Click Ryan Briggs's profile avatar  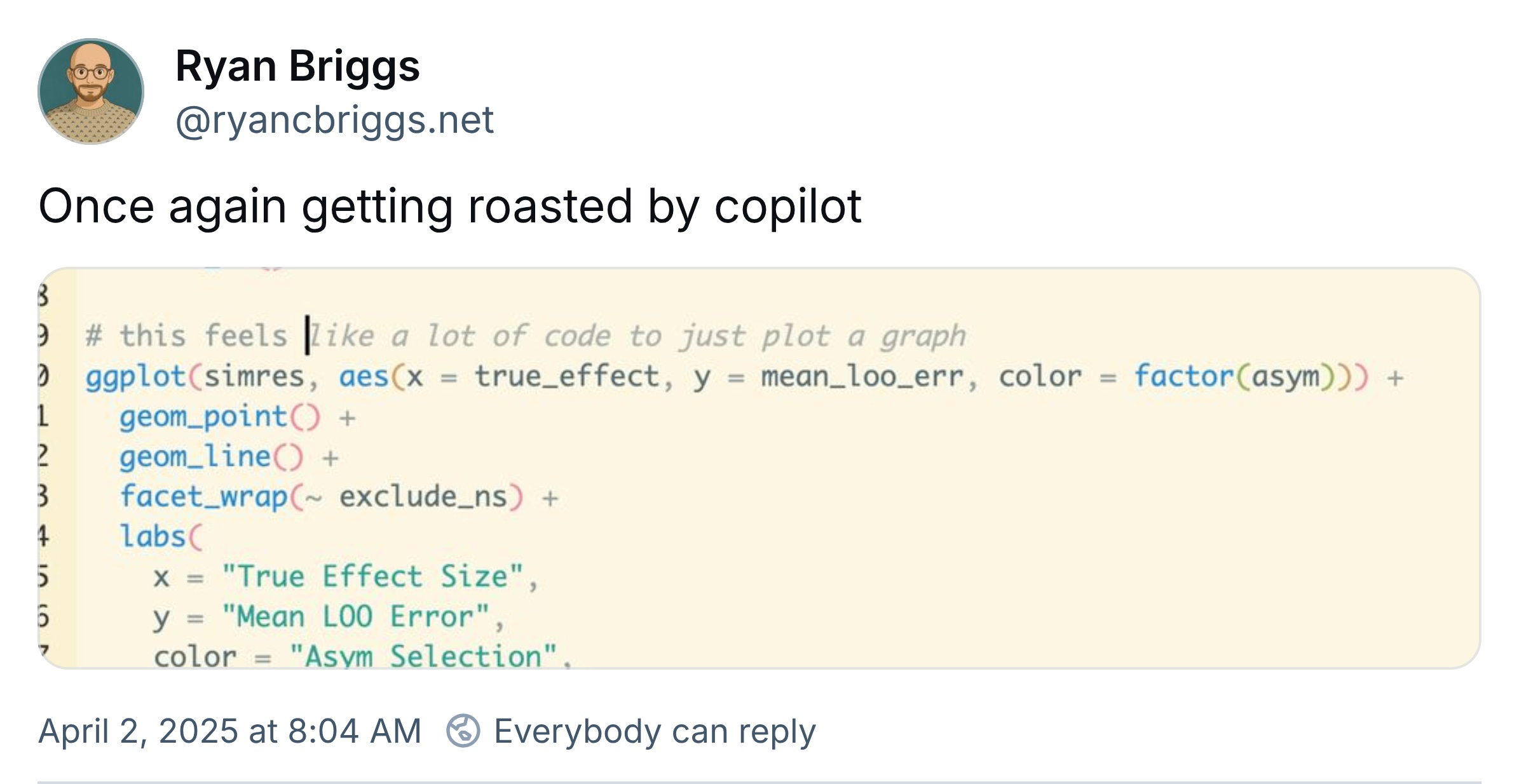click(91, 91)
